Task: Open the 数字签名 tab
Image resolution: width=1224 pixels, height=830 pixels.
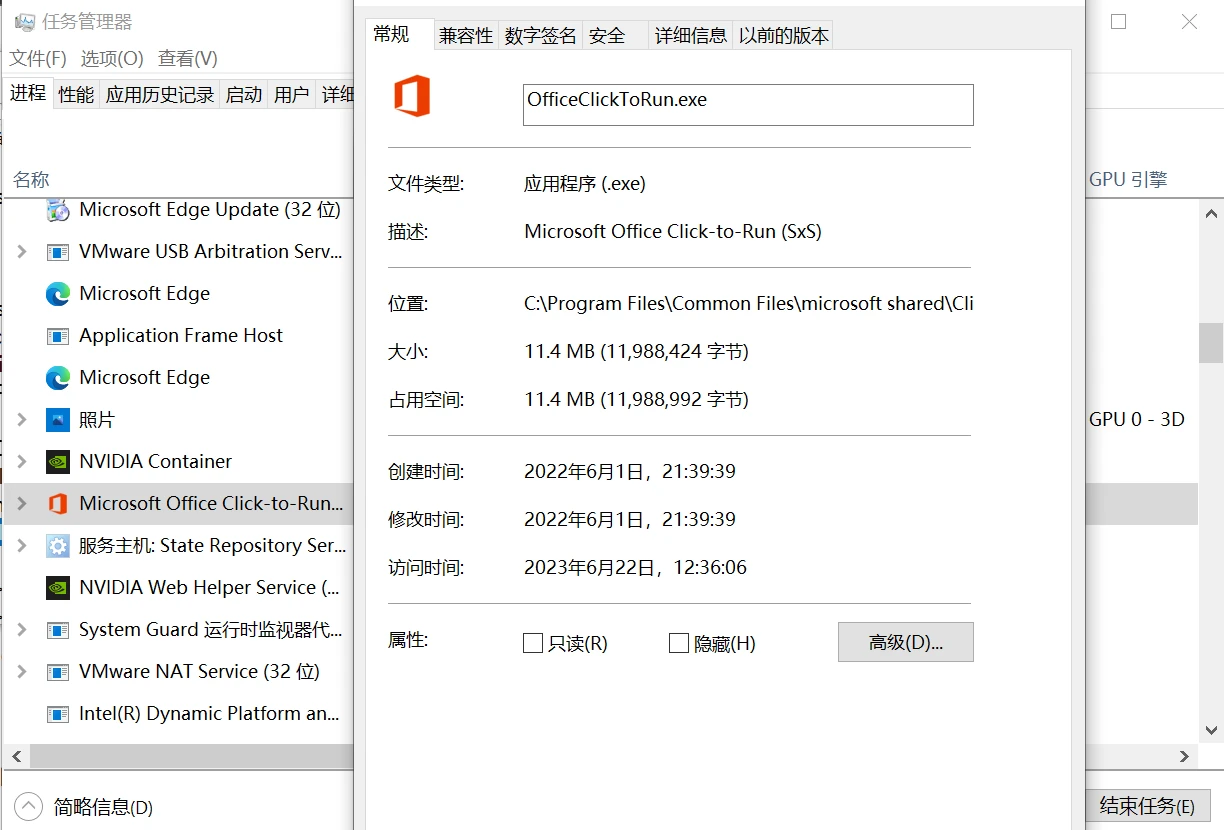Action: (x=541, y=35)
